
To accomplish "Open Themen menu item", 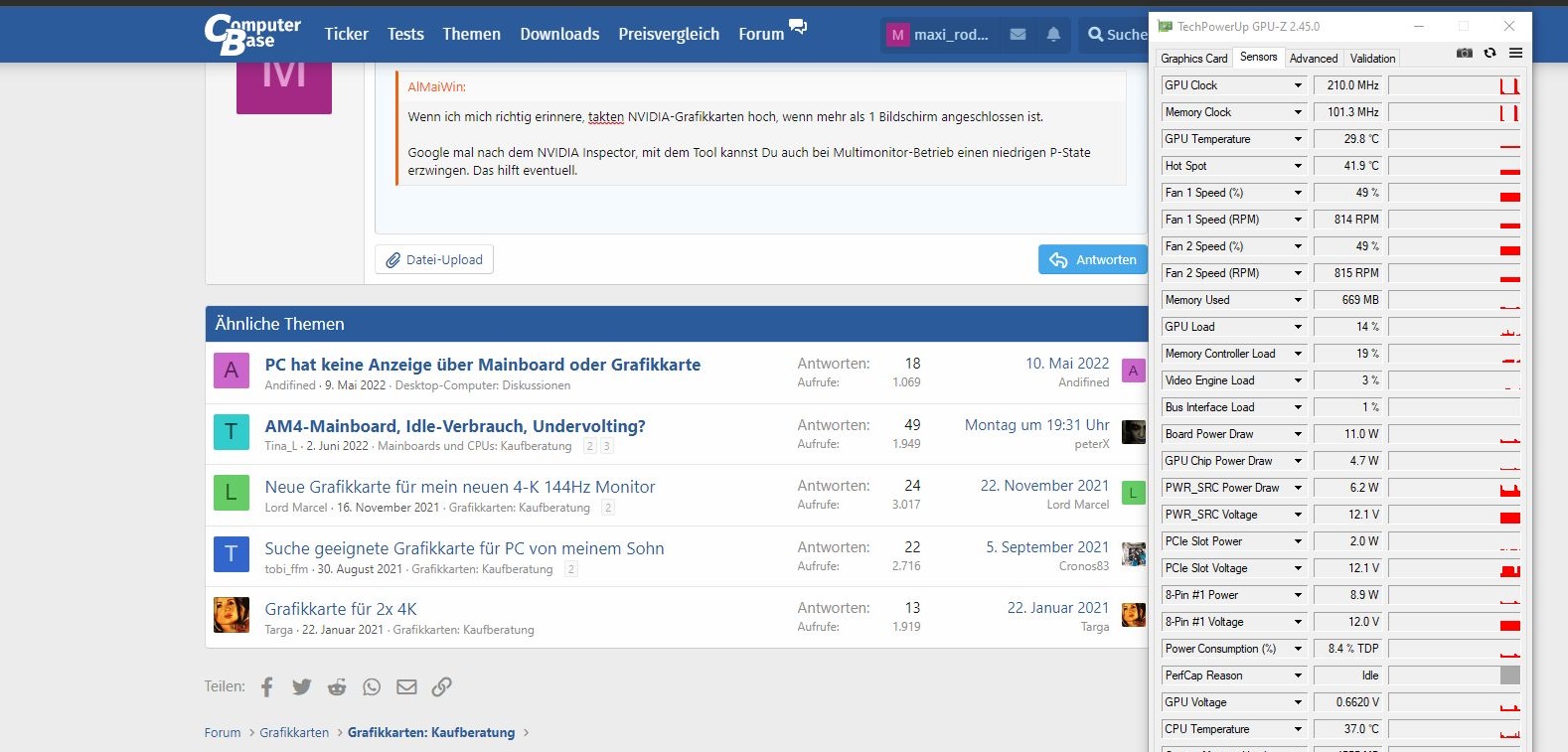I will tap(471, 34).
